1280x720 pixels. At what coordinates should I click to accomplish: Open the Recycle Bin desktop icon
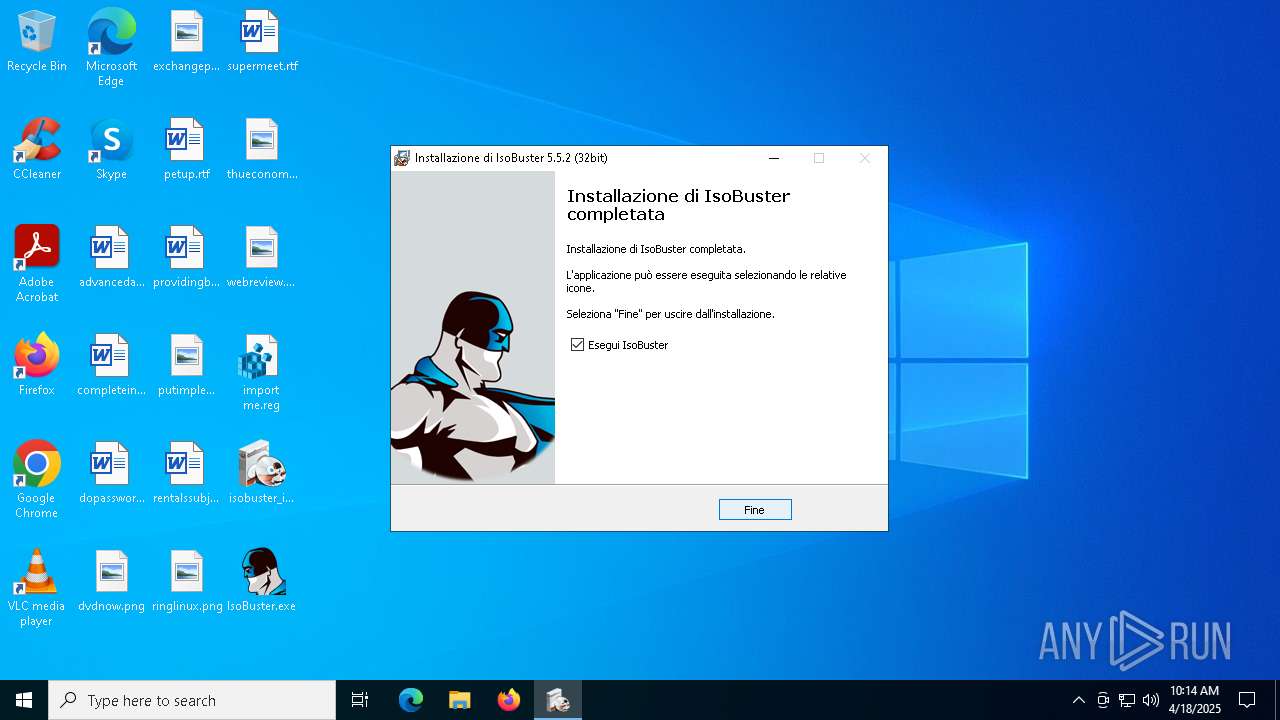[x=37, y=42]
